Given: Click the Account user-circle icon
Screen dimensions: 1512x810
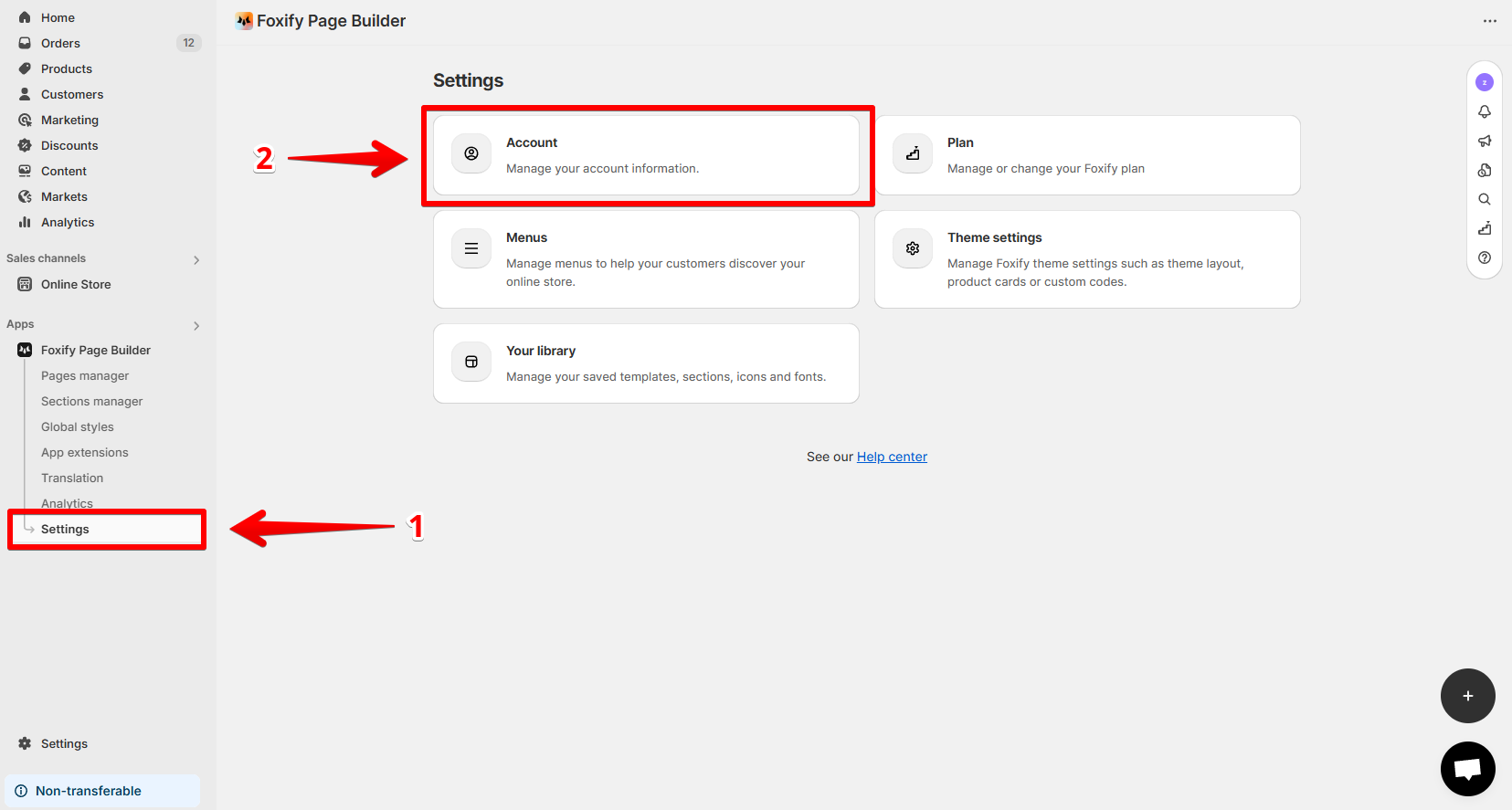Looking at the screenshot, I should (x=471, y=153).
